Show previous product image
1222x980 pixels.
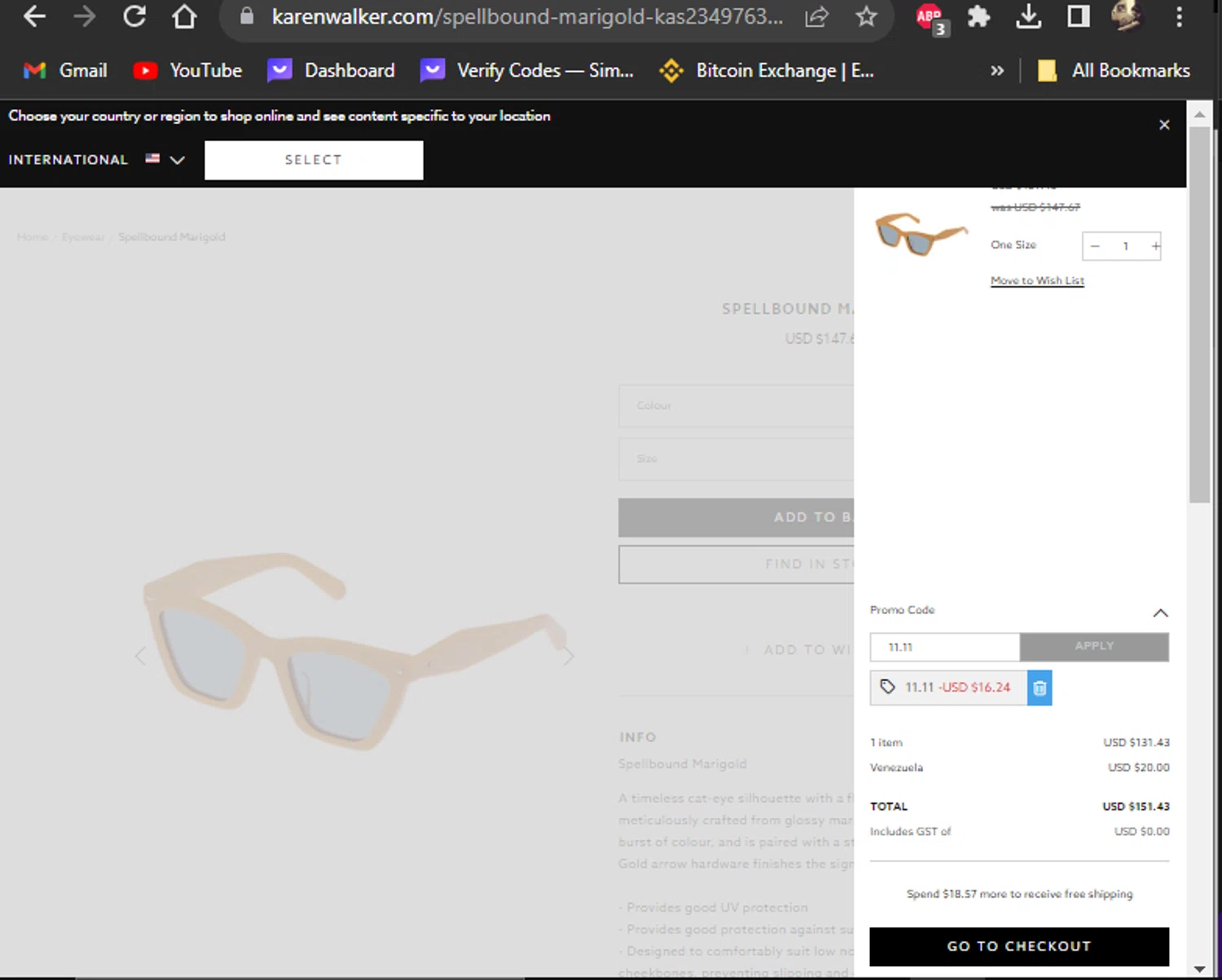pos(140,656)
